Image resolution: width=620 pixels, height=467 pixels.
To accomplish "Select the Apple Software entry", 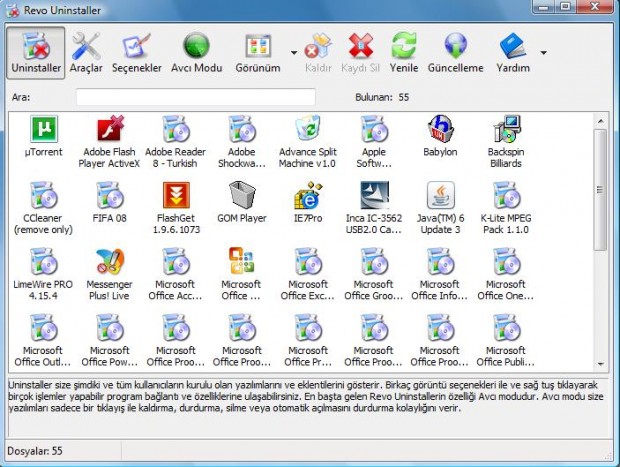I will [x=374, y=142].
